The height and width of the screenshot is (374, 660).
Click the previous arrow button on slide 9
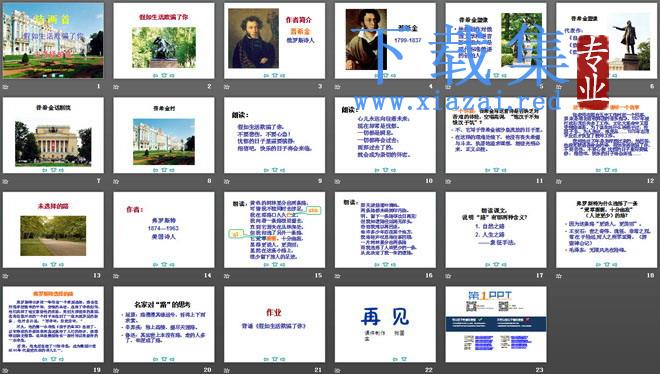266,170
